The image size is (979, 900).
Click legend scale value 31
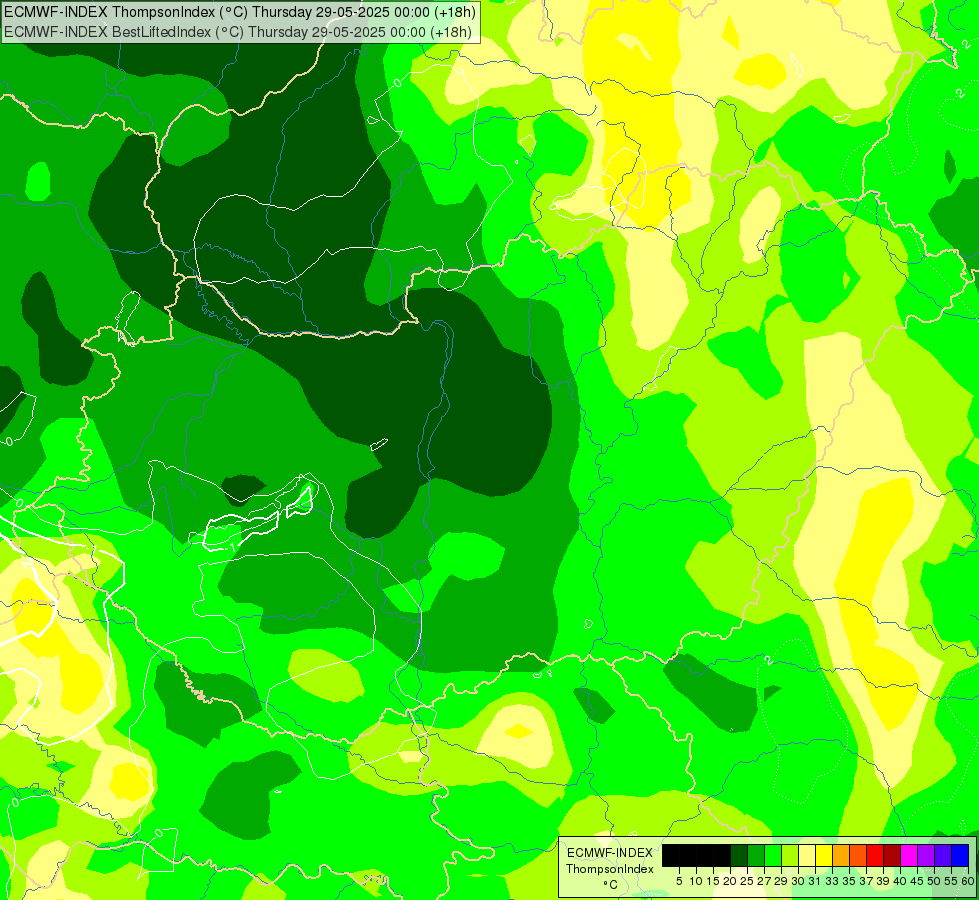pos(815,881)
